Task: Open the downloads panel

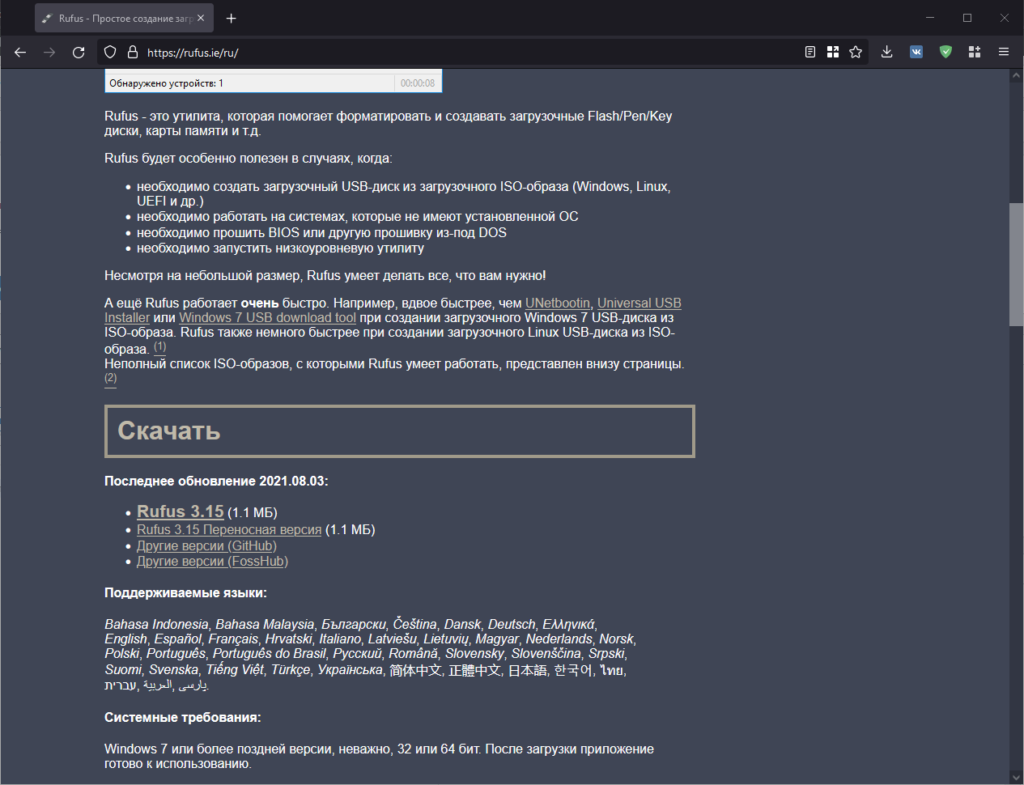Action: point(886,52)
